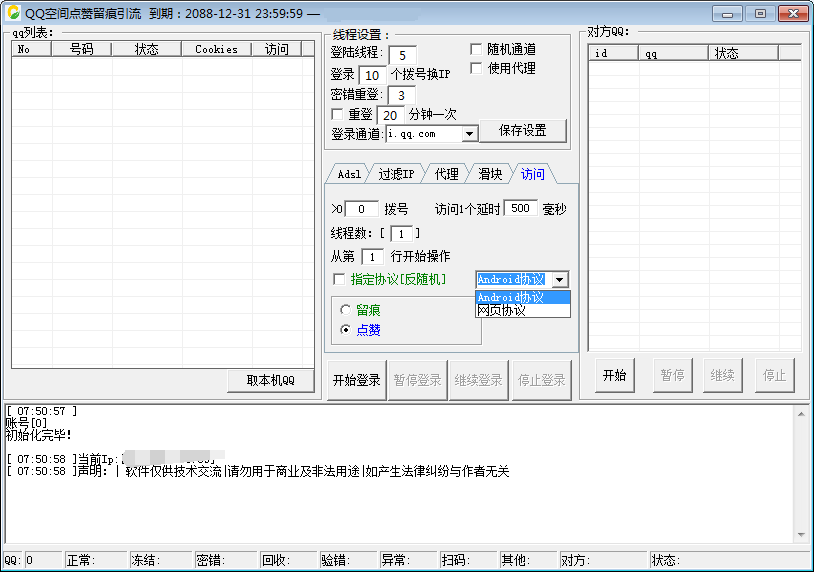Viewport: 814px width, 572px height.
Task: Click the 状态 column header in 对方QQ
Action: point(744,53)
